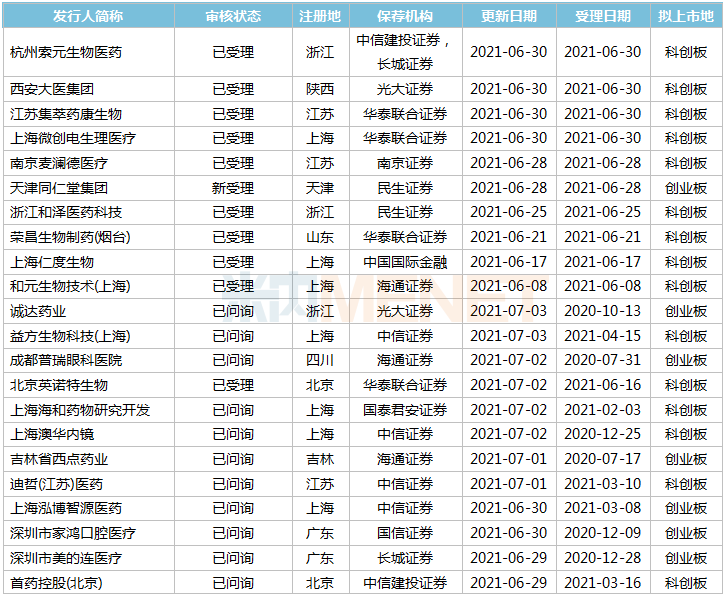Click 光大证券 sponsor in 诚达药业 row

405,311
